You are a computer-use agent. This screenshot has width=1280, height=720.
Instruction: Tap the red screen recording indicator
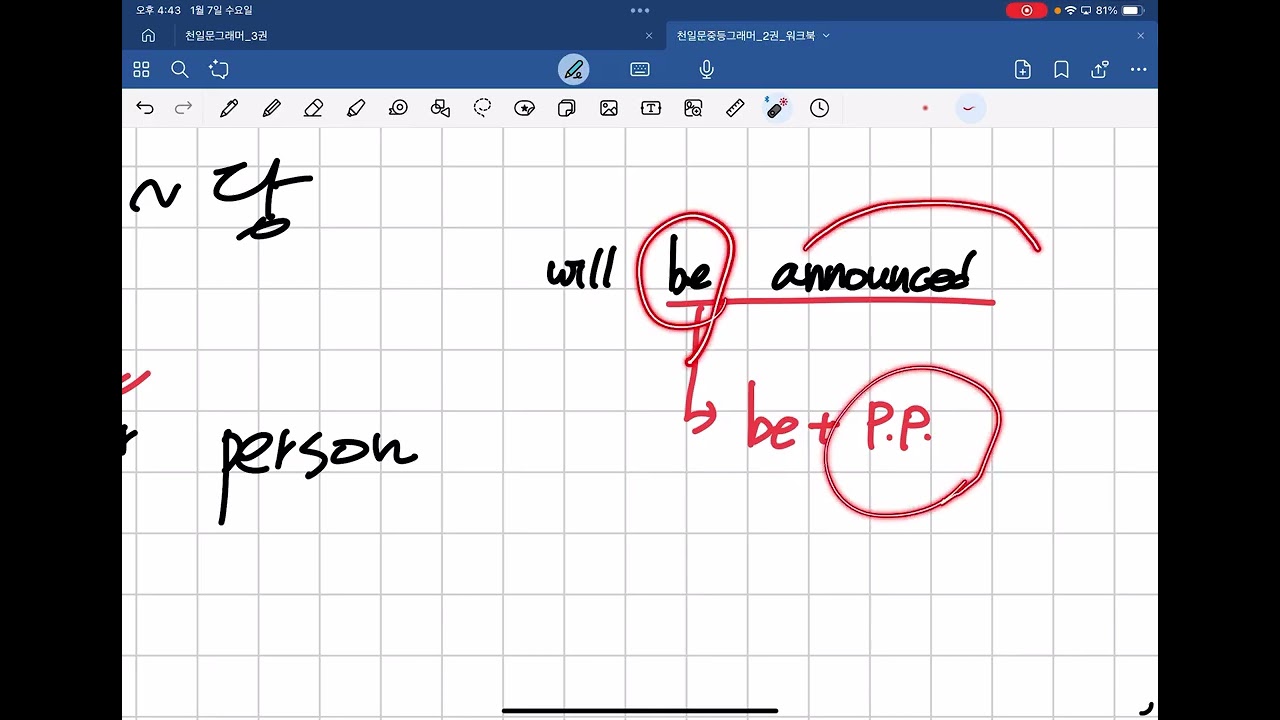(1027, 10)
